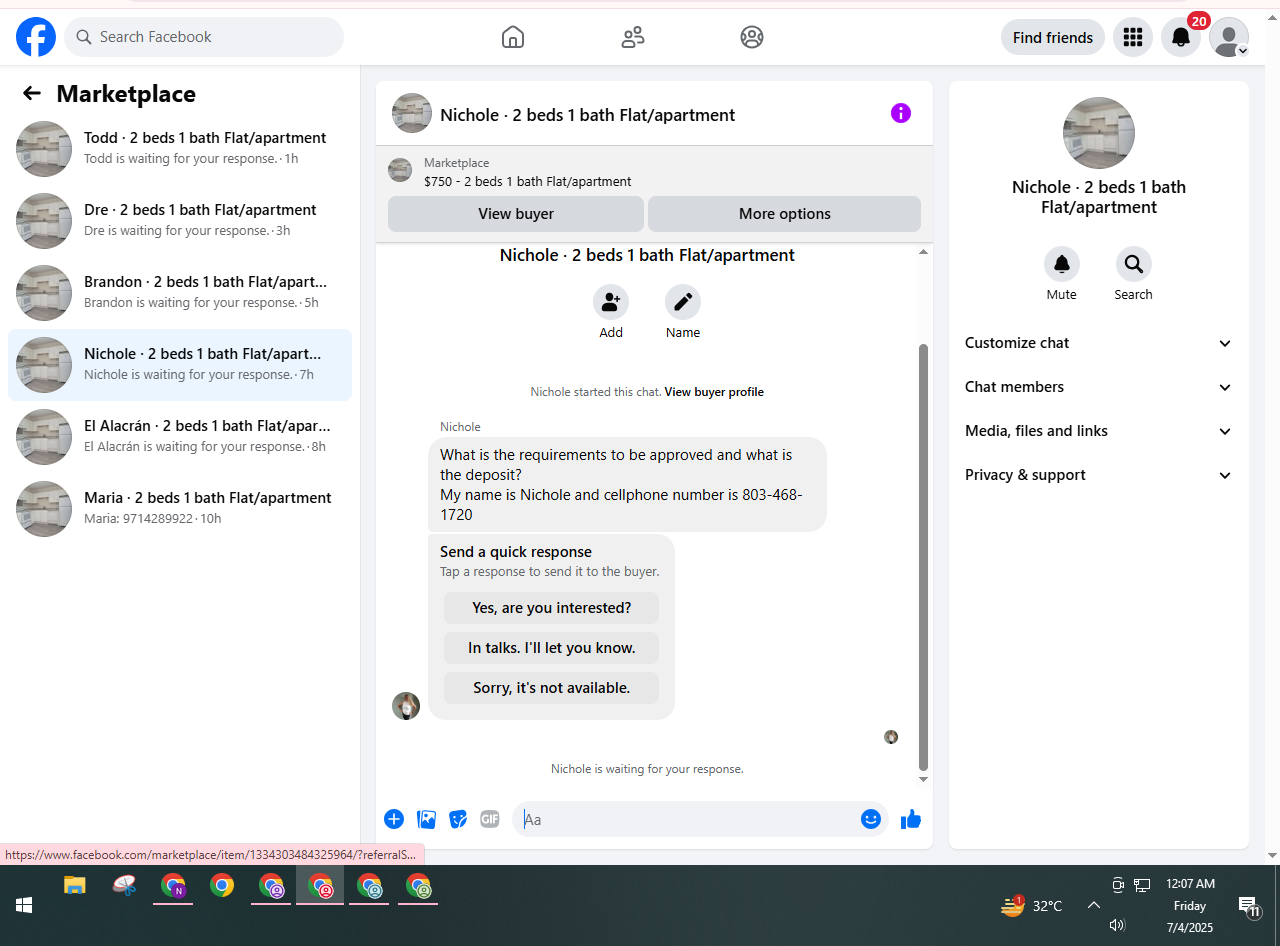The width and height of the screenshot is (1280, 946).
Task: Click the View buyer button
Action: tap(516, 214)
